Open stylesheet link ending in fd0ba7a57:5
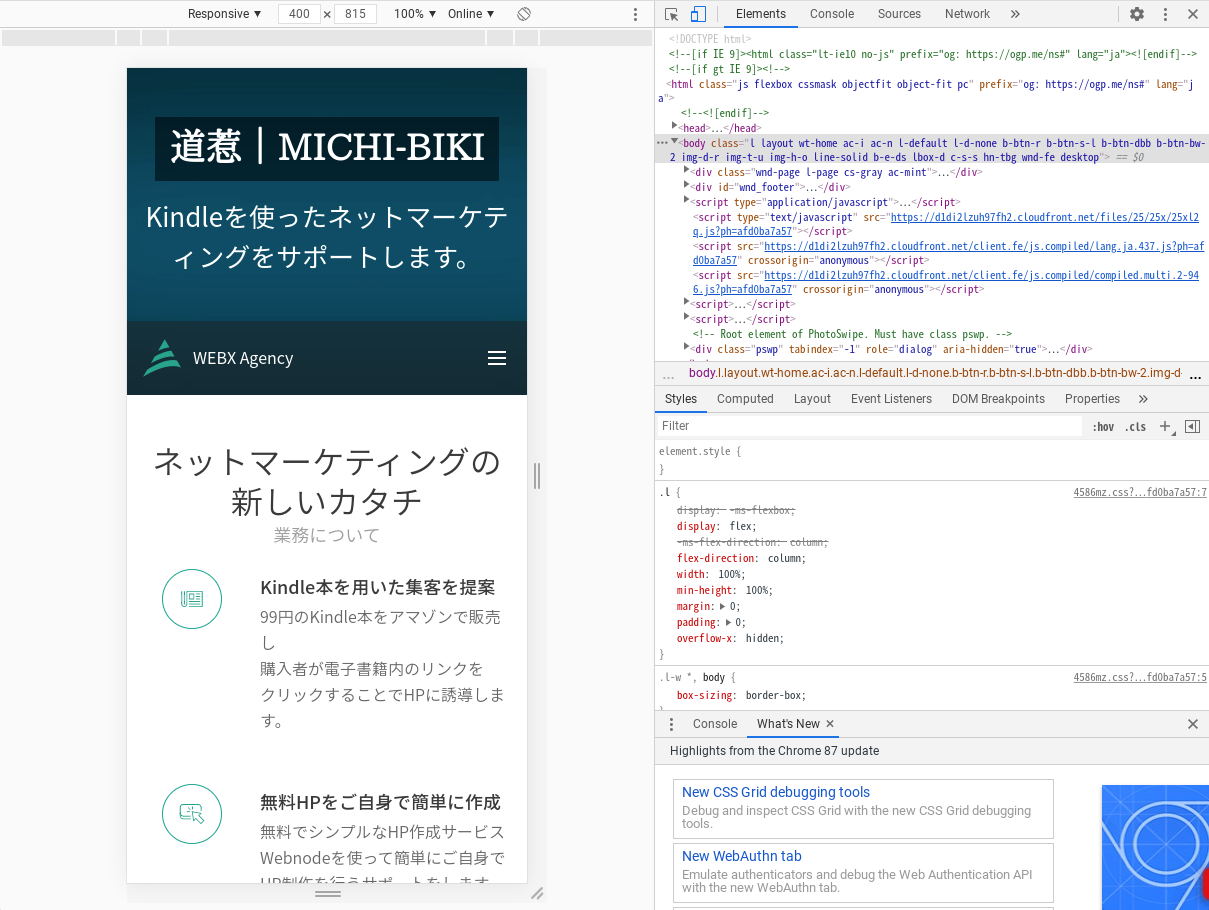This screenshot has width=1209, height=910. [1140, 677]
